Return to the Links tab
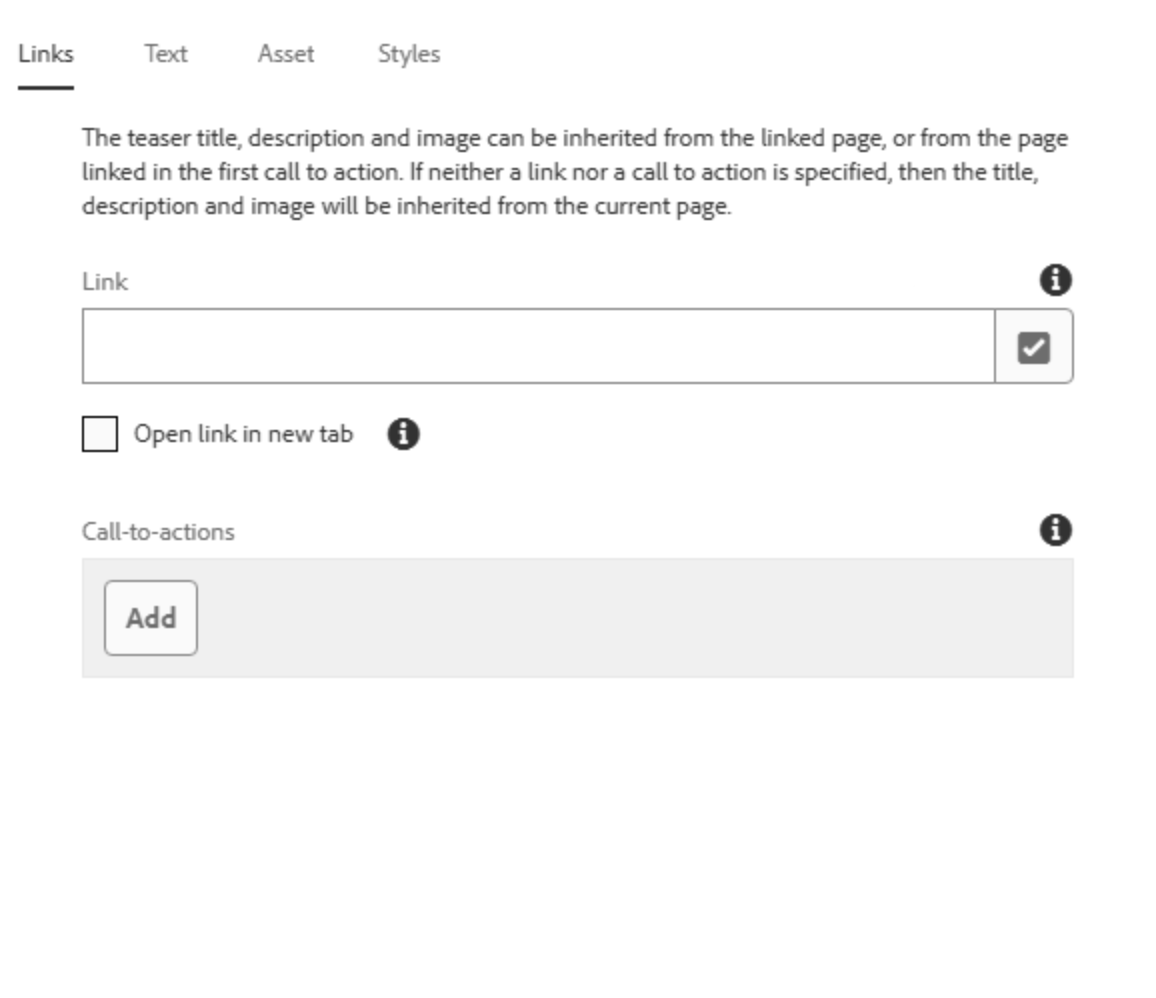This screenshot has width=1156, height=998. [x=43, y=54]
